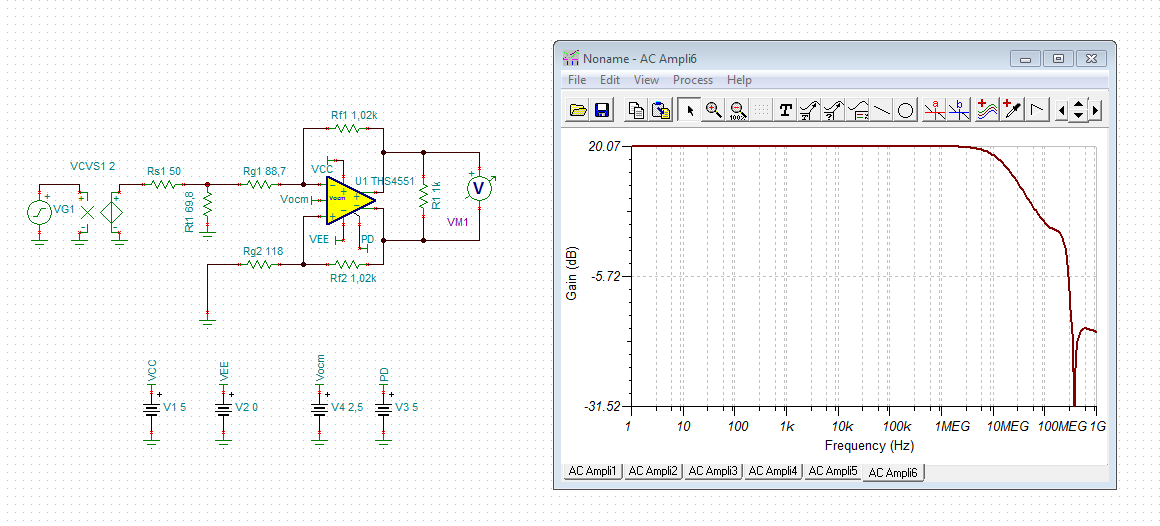Select the AC Ampli6 tab
The height and width of the screenshot is (526, 1160).
pyautogui.click(x=894, y=472)
